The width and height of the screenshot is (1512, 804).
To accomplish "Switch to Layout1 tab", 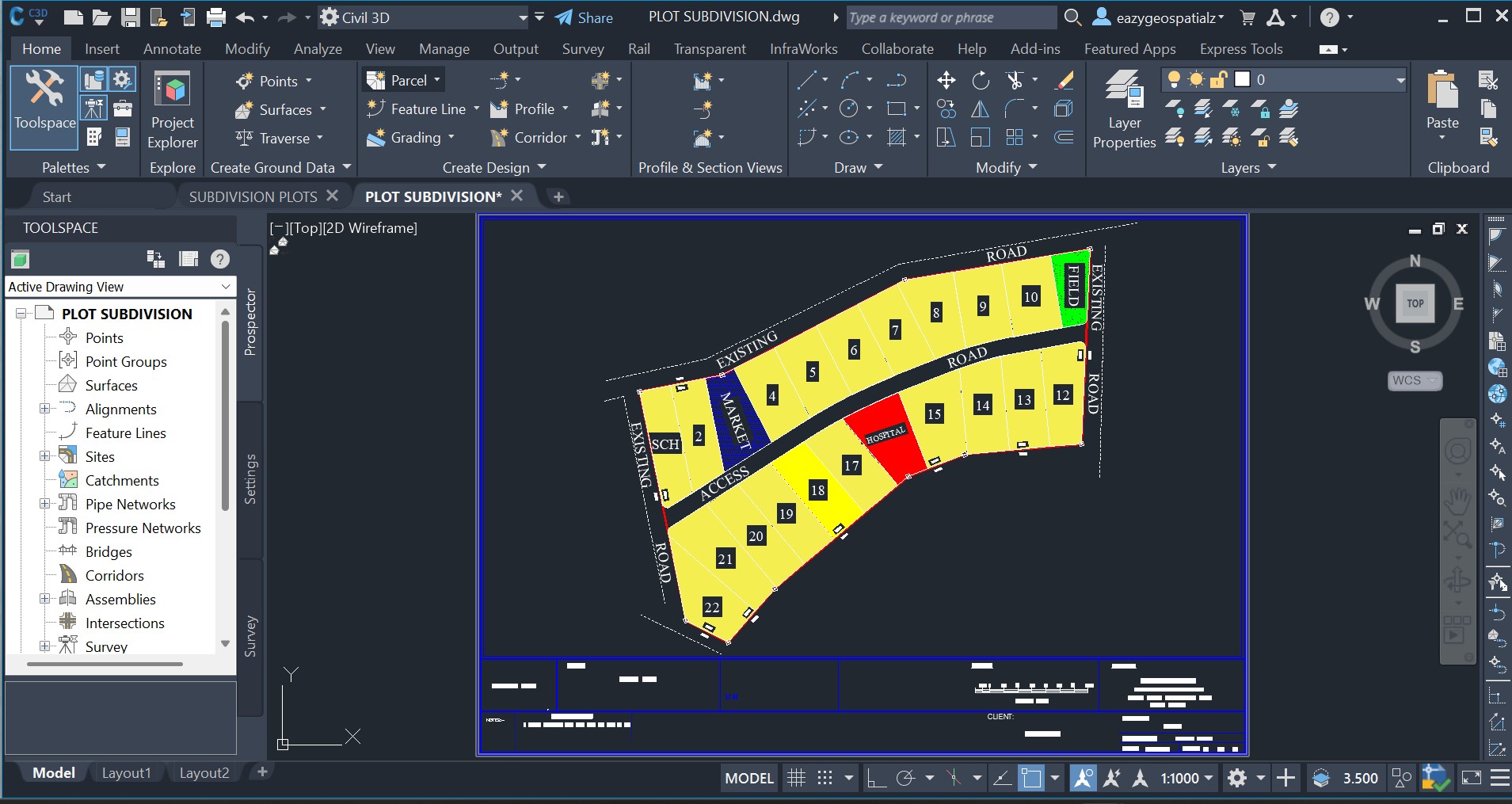I will click(x=126, y=773).
